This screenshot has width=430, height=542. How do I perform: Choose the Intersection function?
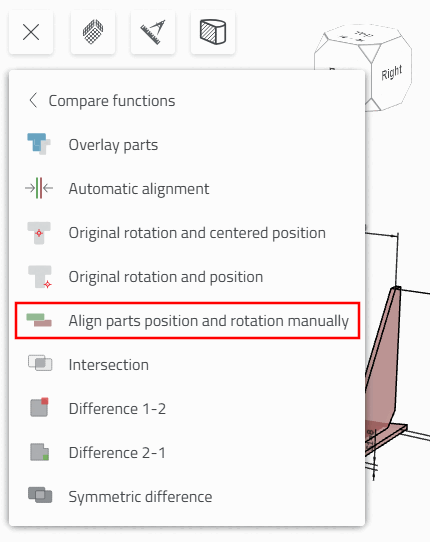(109, 365)
